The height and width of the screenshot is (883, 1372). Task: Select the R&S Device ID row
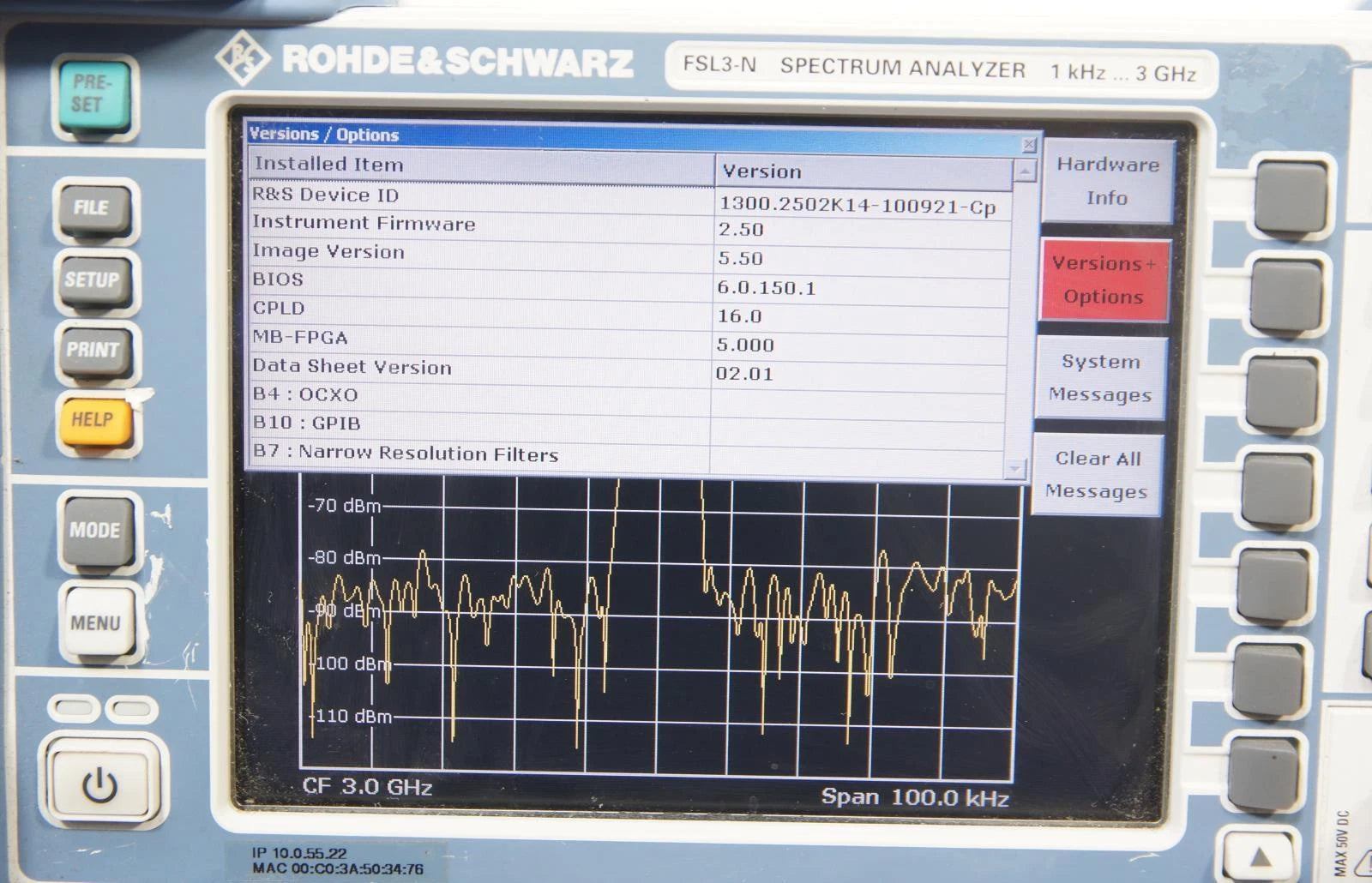[x=630, y=201]
